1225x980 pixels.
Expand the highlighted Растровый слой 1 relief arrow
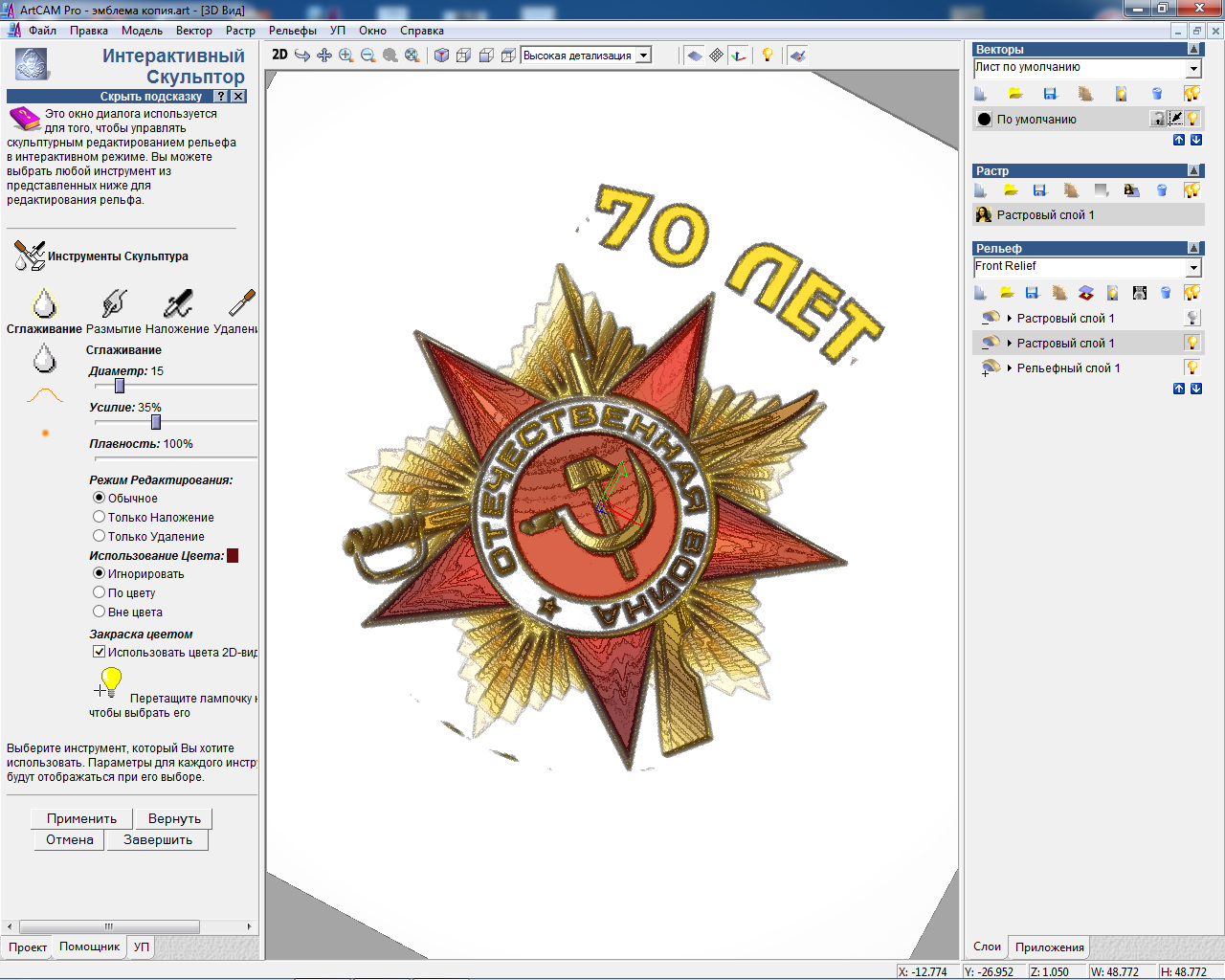(1010, 343)
